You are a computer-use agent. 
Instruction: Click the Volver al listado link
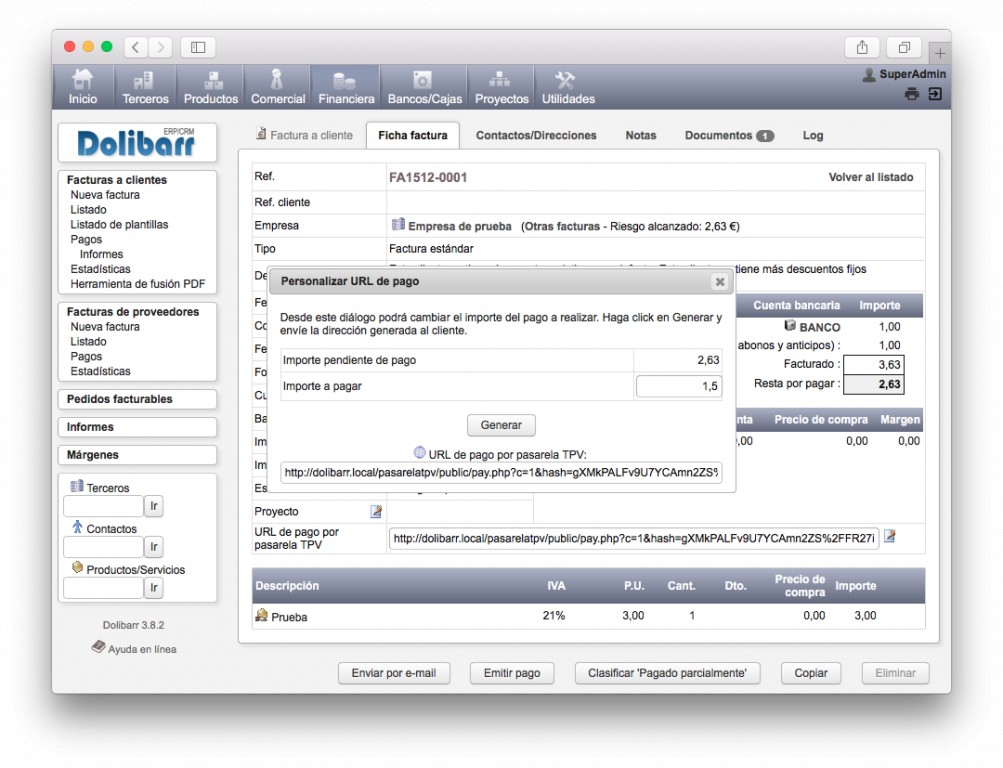870,177
